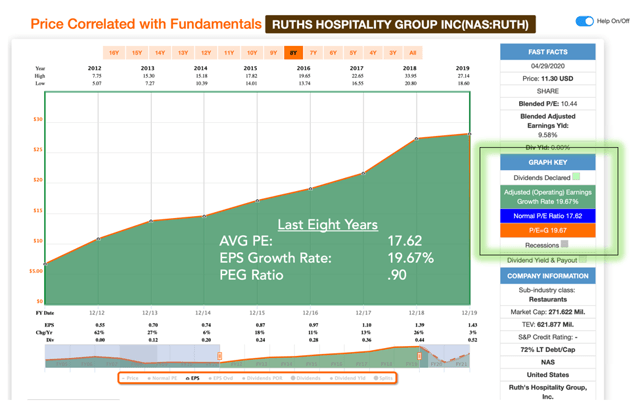Click the Dividends Declared color swatch
The width and height of the screenshot is (640, 417).
[578, 177]
